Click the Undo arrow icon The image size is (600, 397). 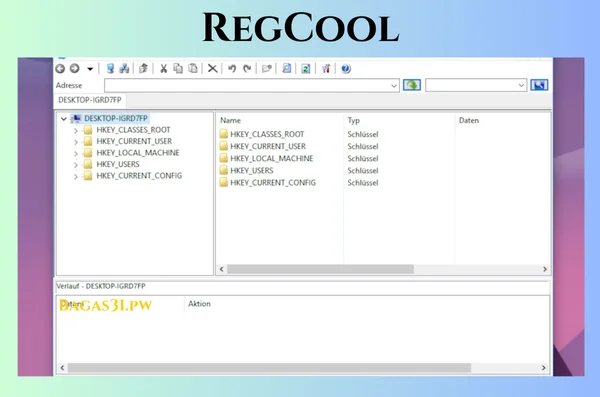click(232, 69)
